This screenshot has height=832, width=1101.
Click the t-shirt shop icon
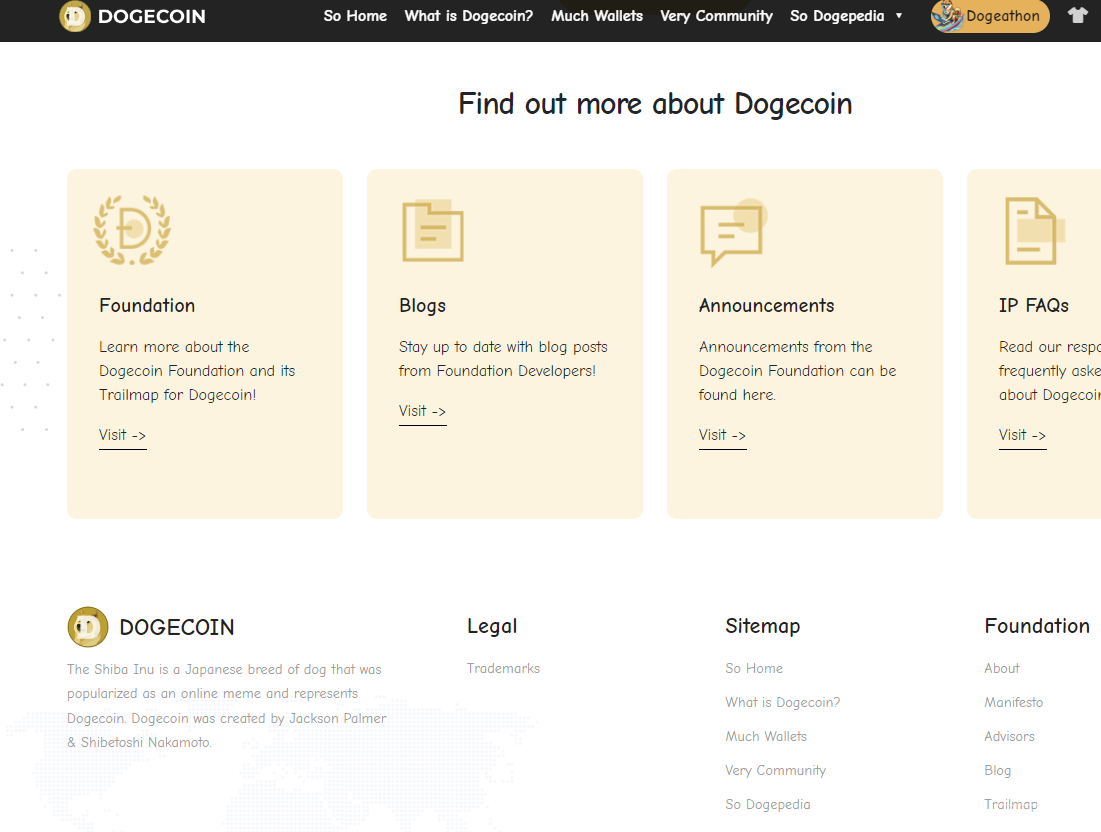tap(1077, 16)
